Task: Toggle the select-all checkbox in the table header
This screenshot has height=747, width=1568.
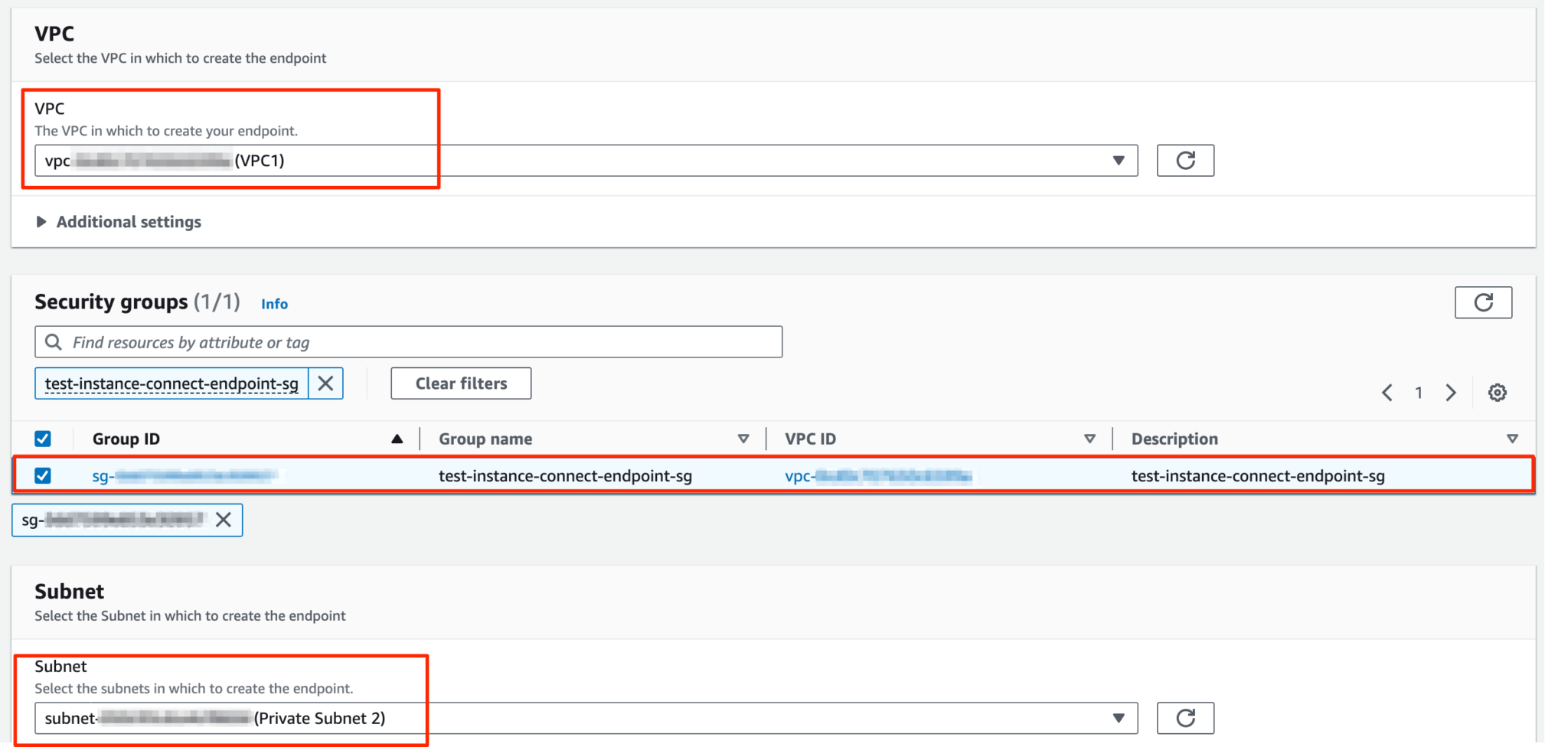Action: (43, 438)
